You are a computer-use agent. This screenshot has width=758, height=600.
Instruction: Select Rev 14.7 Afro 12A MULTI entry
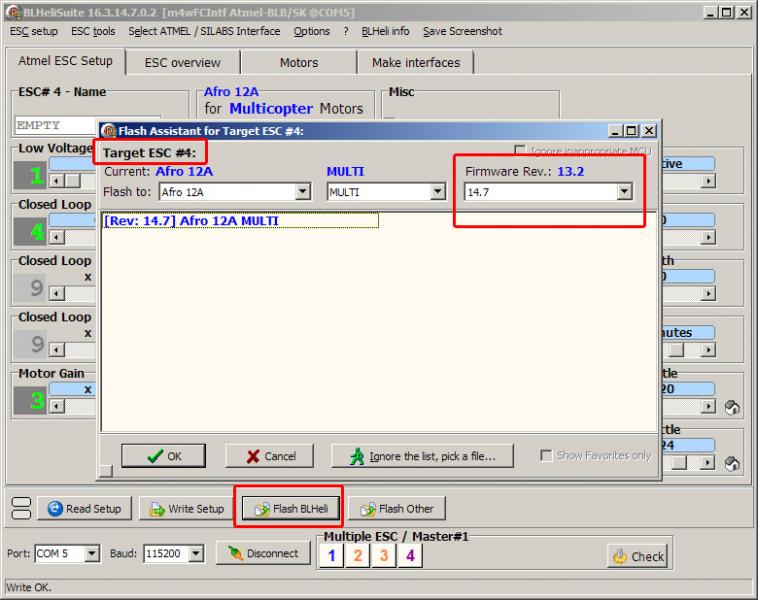click(240, 221)
